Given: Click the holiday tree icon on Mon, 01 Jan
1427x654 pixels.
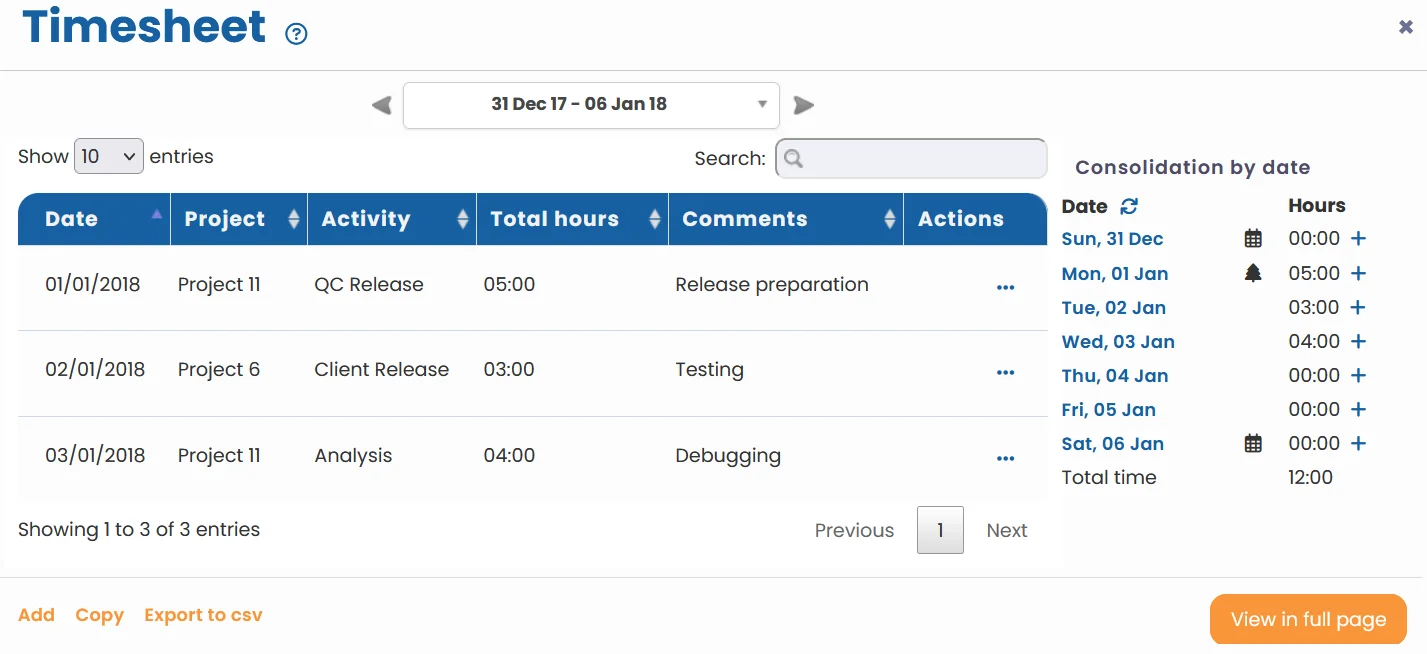Looking at the screenshot, I should click(x=1253, y=271).
